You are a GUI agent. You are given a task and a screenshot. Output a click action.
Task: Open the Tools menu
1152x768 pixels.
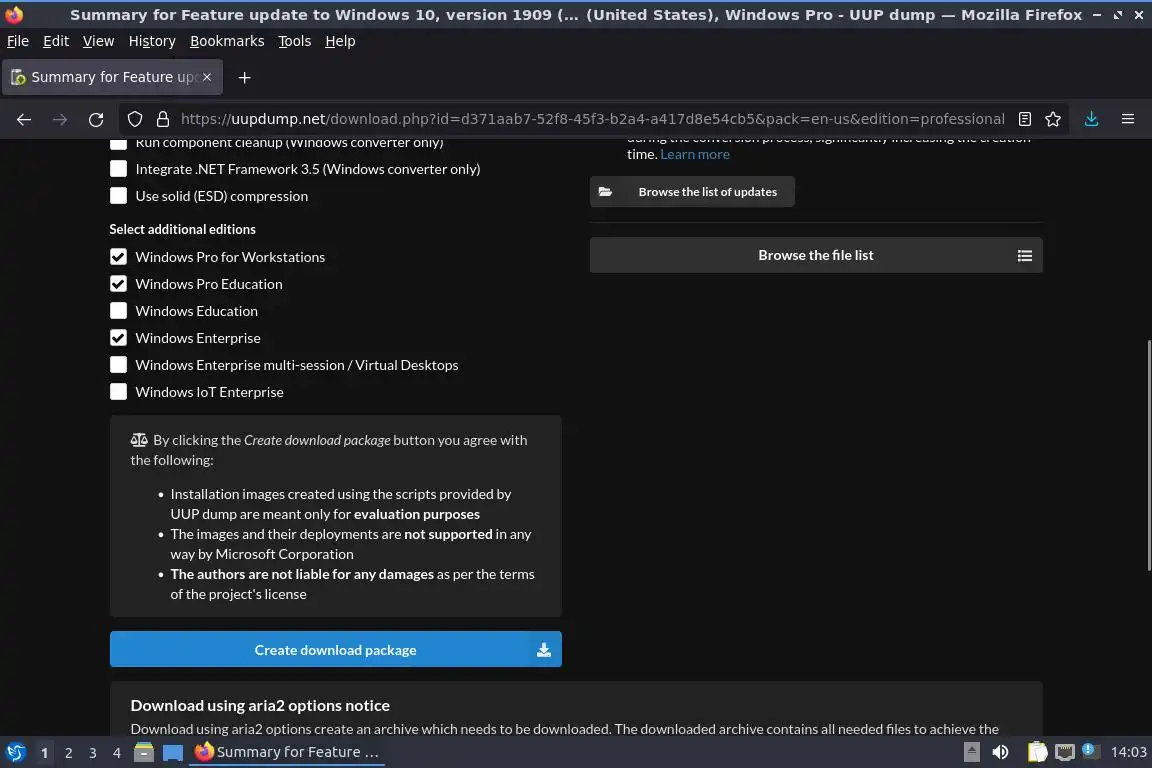click(295, 41)
